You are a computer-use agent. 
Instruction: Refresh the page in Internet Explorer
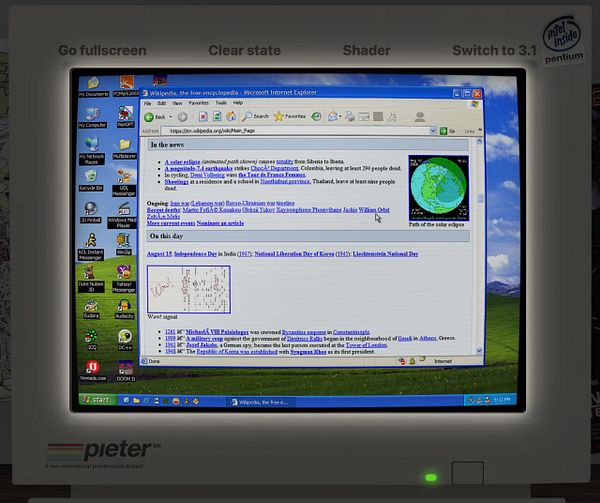(217, 117)
